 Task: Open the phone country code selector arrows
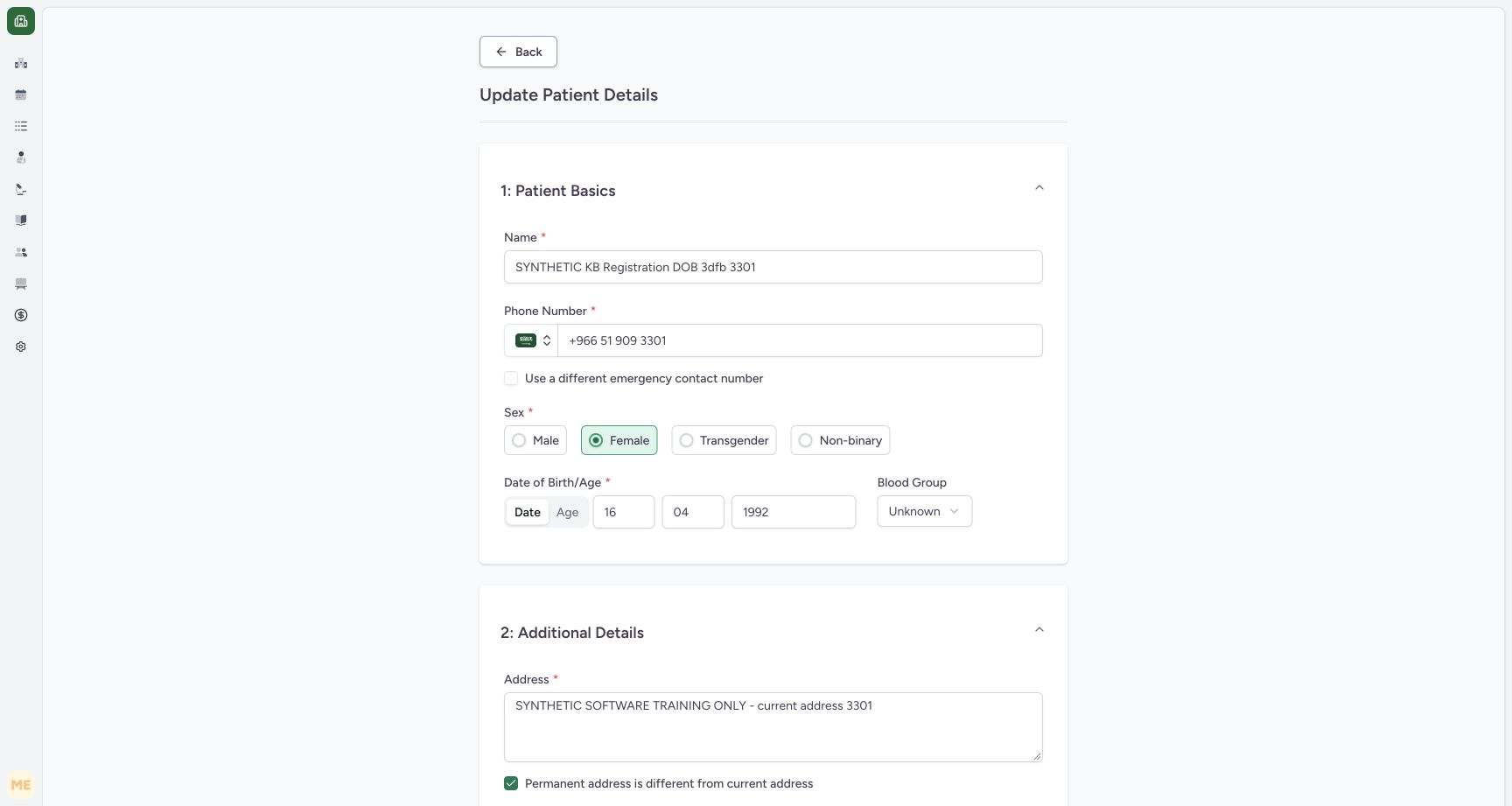click(x=547, y=340)
